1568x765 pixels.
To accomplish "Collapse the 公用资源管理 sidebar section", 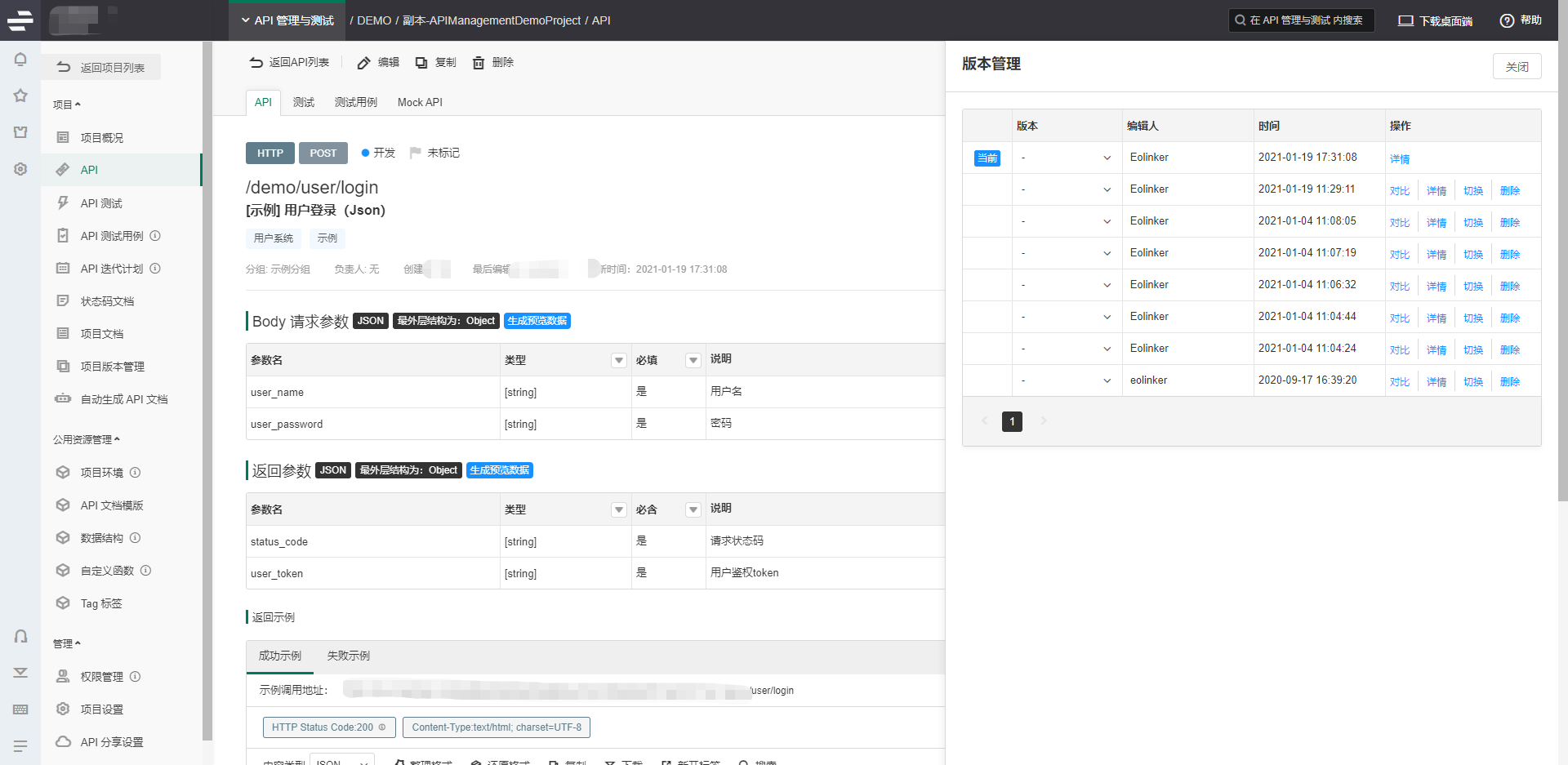I will click(87, 439).
